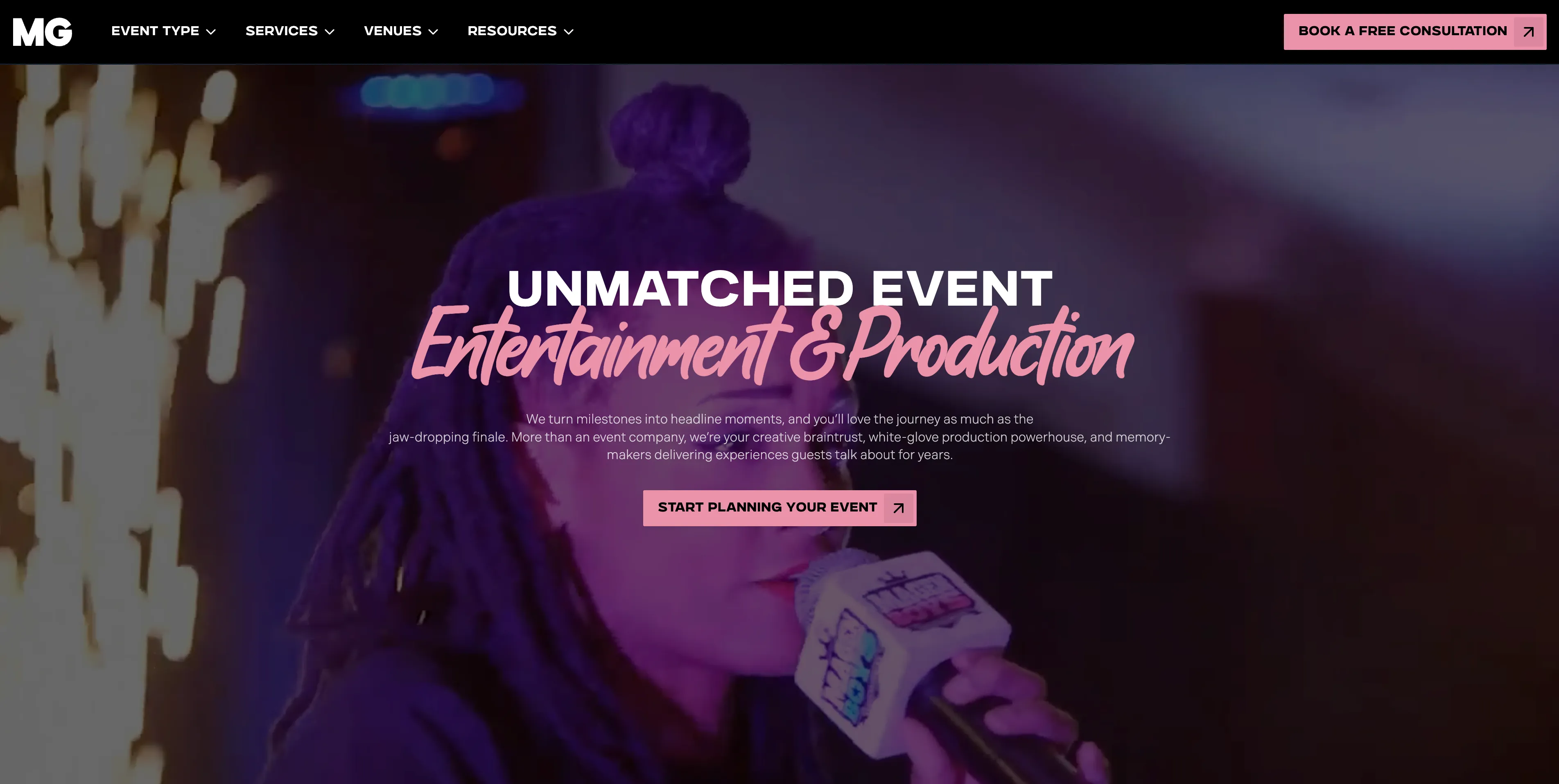Click the pink Entertainment & Production script heading

pyautogui.click(x=772, y=345)
